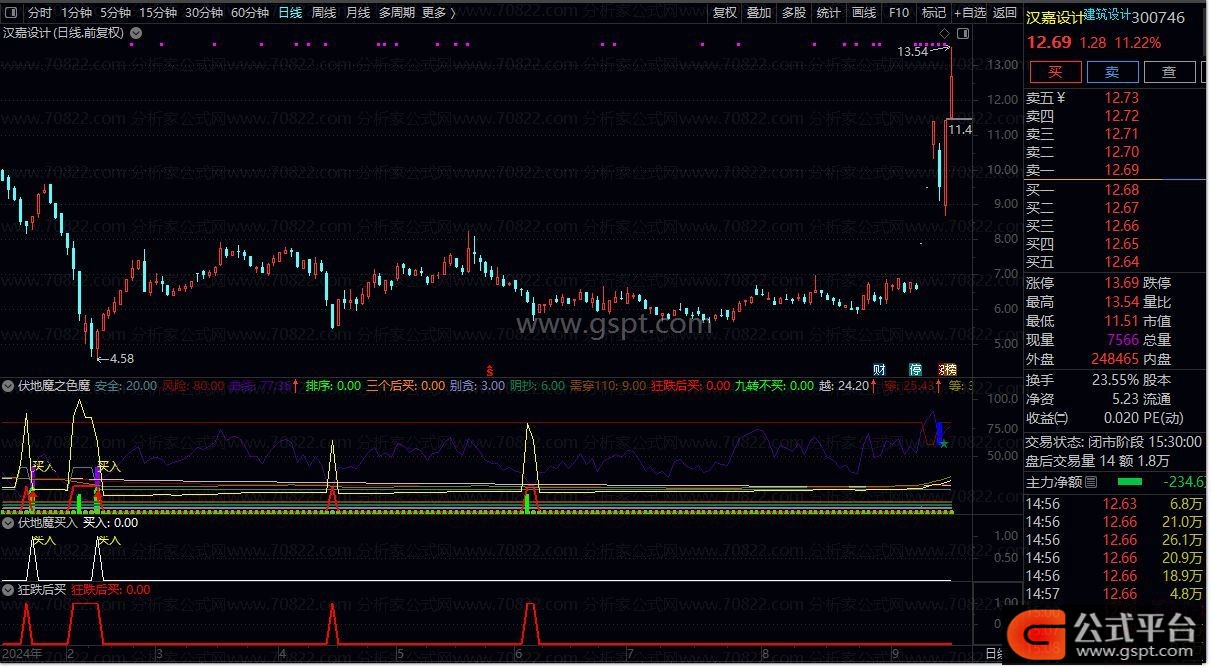Open the 财 finance info icon

(x=880, y=369)
